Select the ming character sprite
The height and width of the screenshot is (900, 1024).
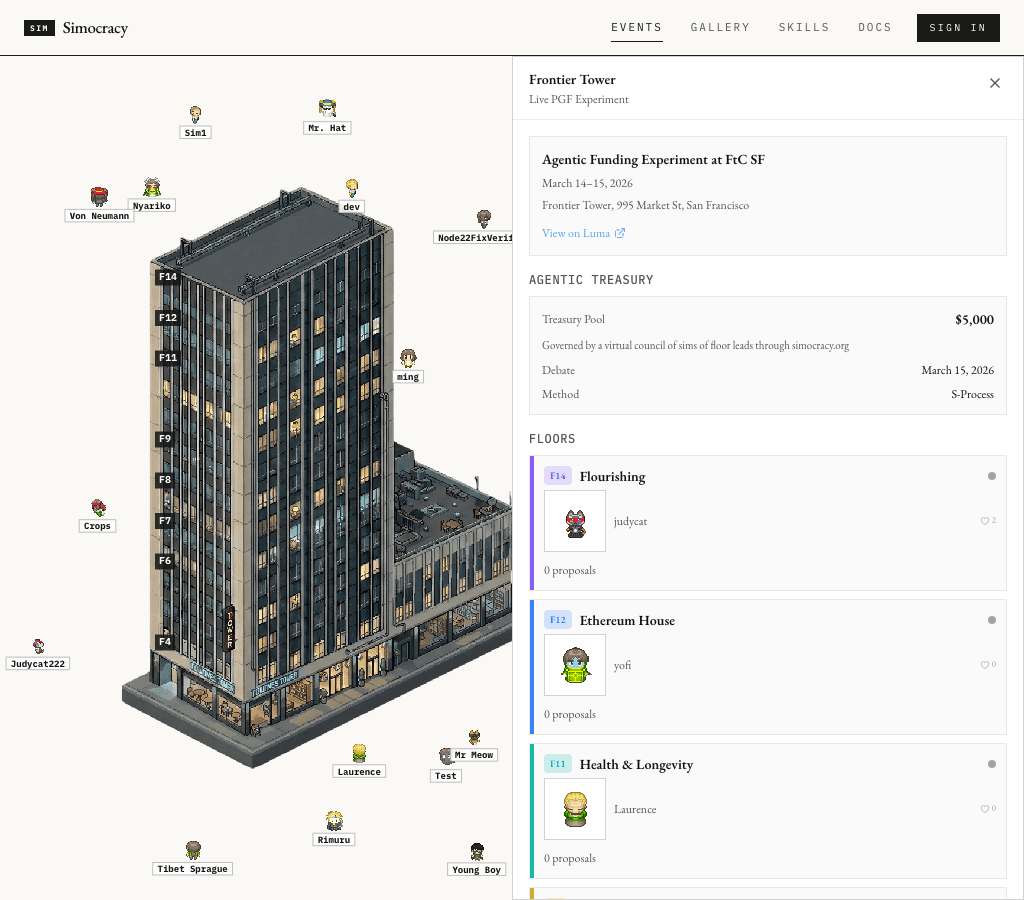408,359
